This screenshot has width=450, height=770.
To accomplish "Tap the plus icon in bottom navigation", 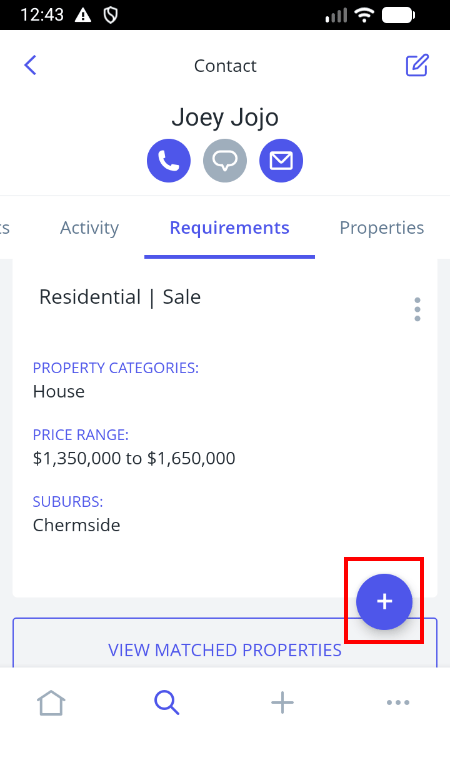I will pos(282,703).
